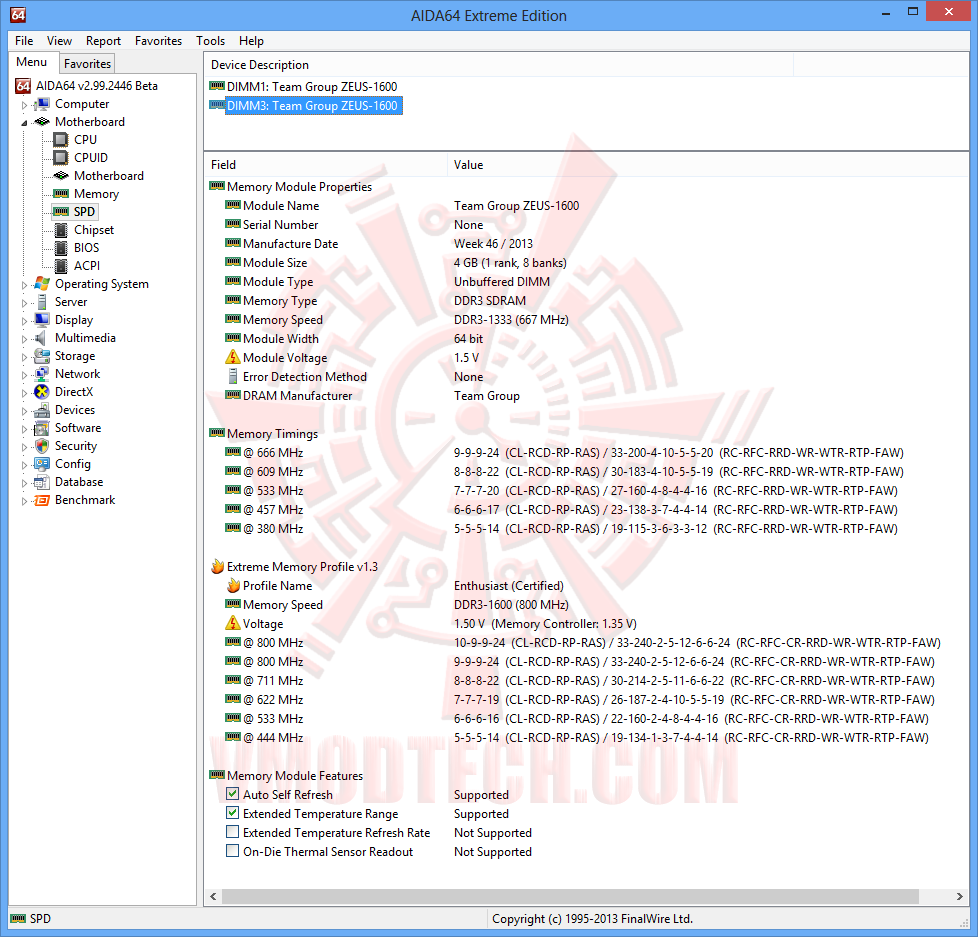Screen dimensions: 978x937
Task: Click scroll right arrow on horizontal scrollbar
Action: (x=959, y=896)
